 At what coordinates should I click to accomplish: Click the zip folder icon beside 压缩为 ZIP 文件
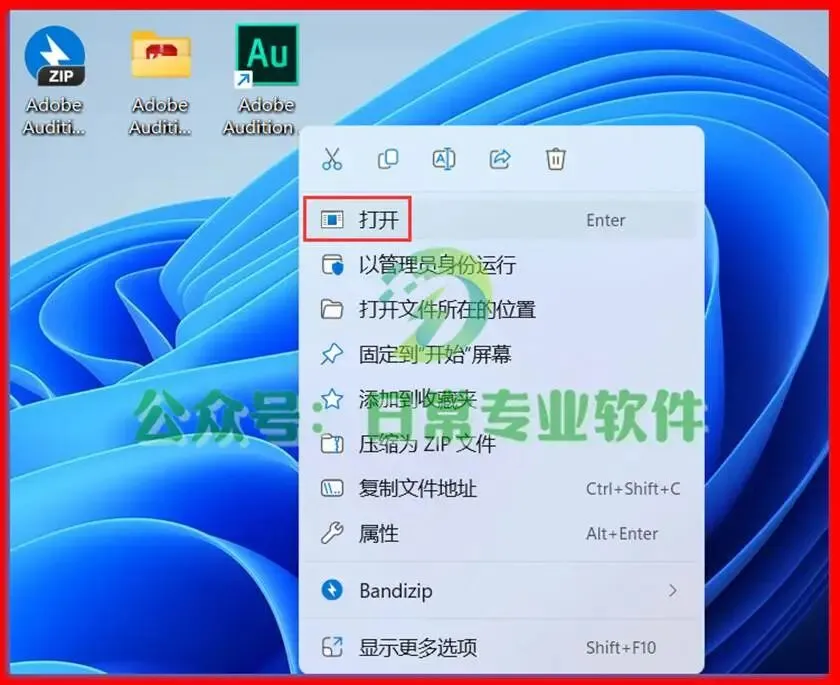click(332, 443)
